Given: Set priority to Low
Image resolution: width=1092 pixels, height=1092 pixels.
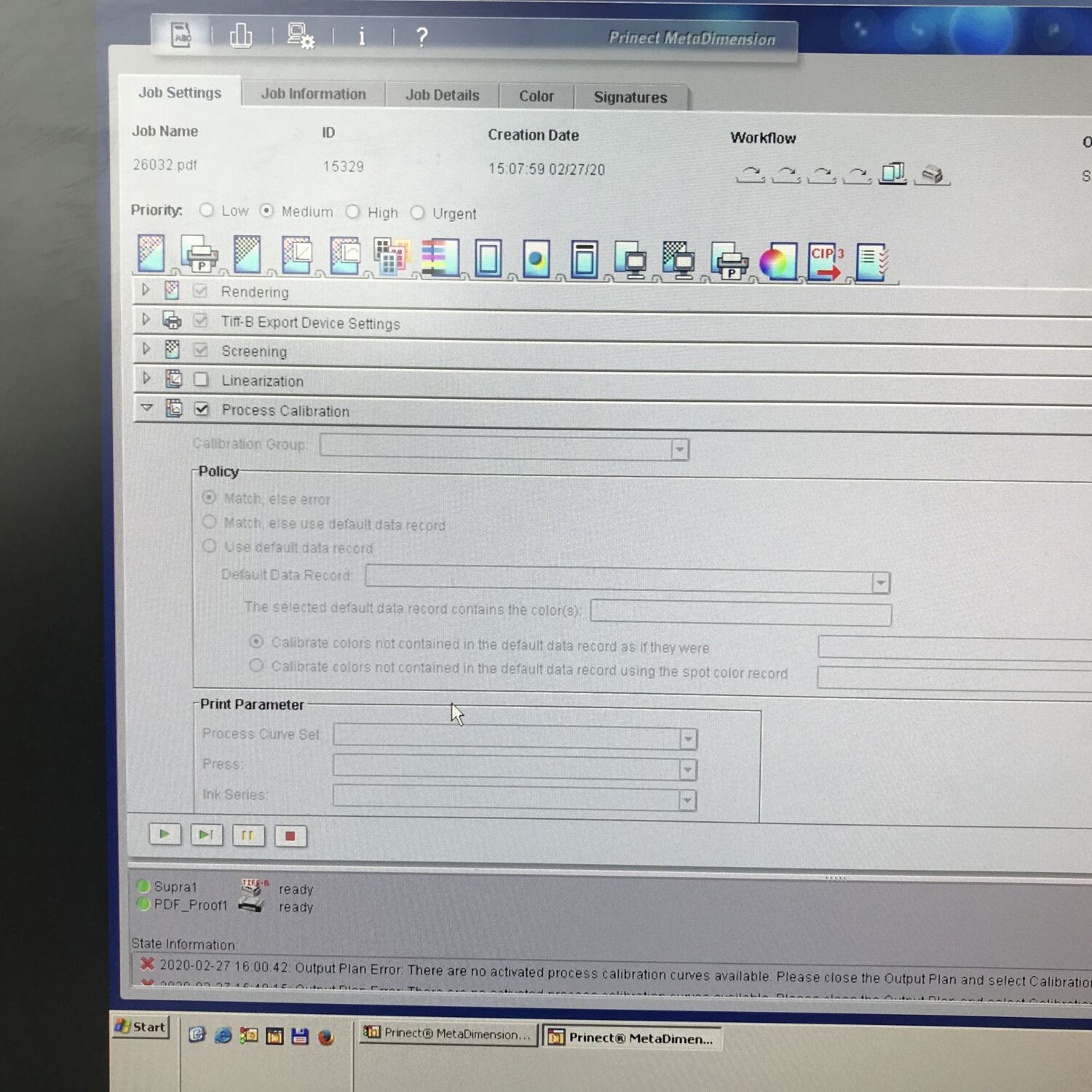Looking at the screenshot, I should pyautogui.click(x=207, y=210).
